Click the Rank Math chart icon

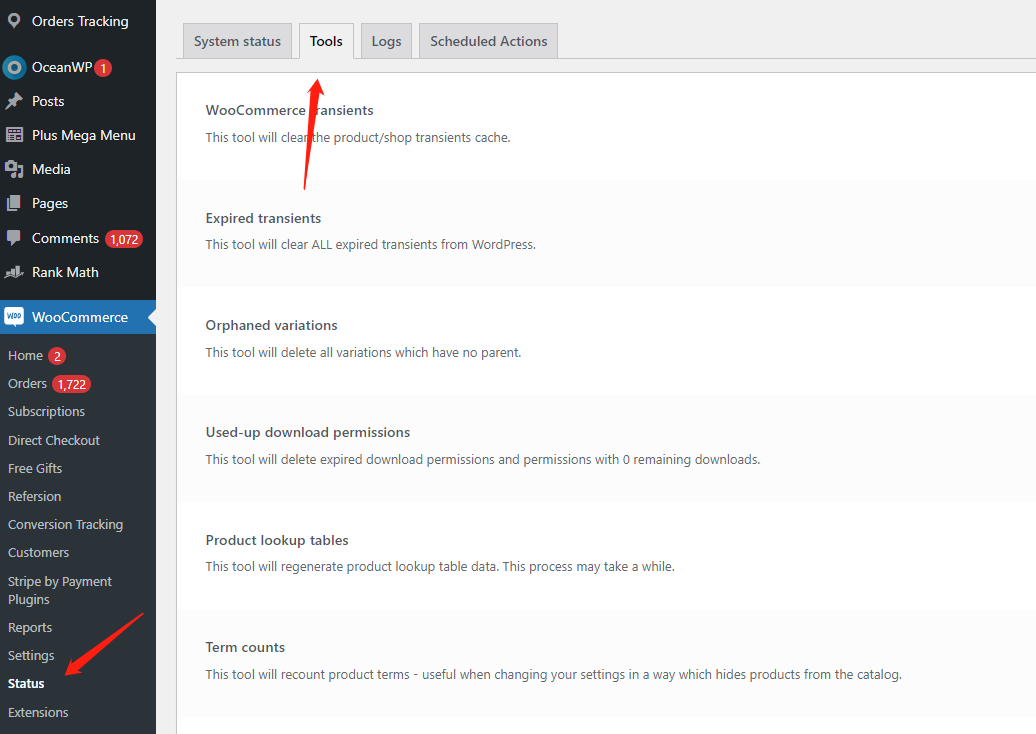point(14,272)
